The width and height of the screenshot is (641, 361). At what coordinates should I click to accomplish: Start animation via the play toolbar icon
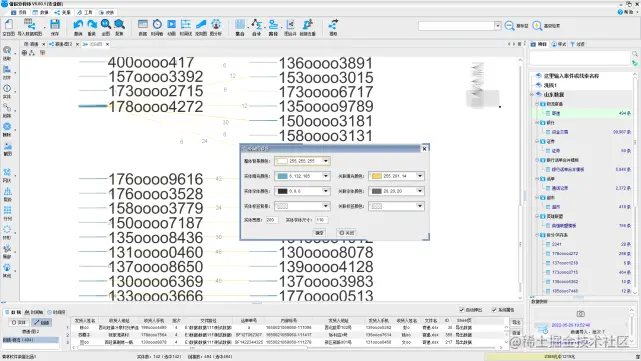tap(172, 25)
